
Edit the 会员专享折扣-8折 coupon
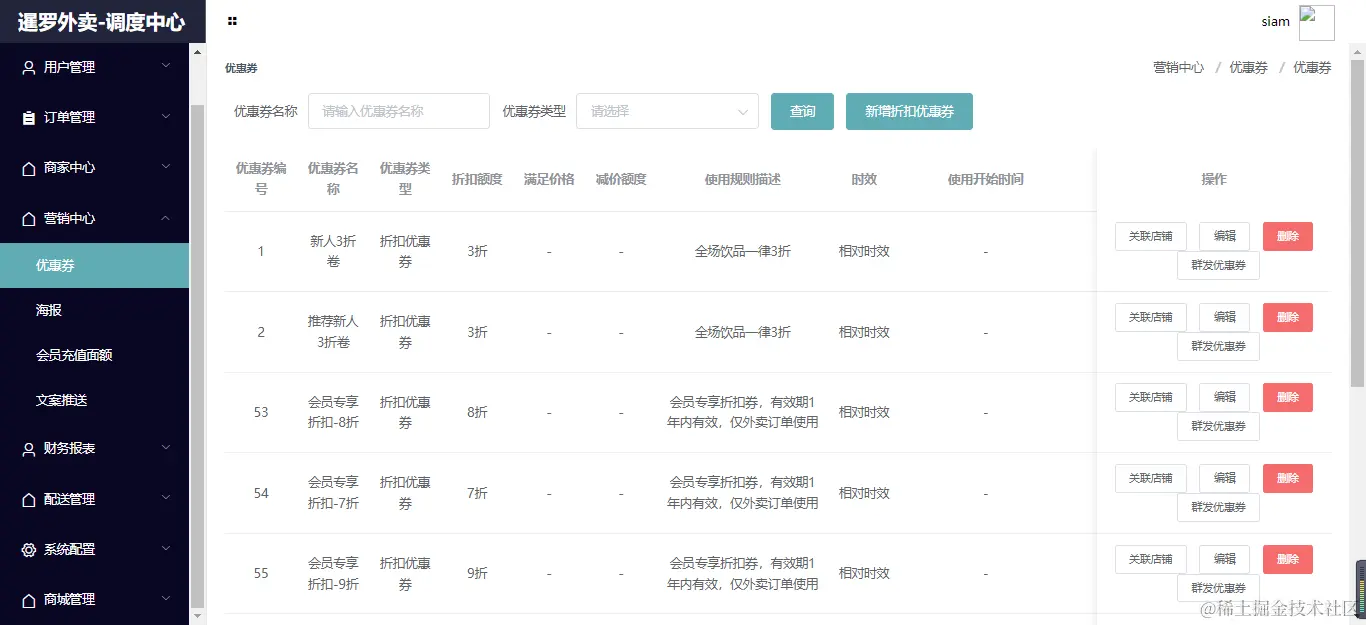click(x=1224, y=397)
